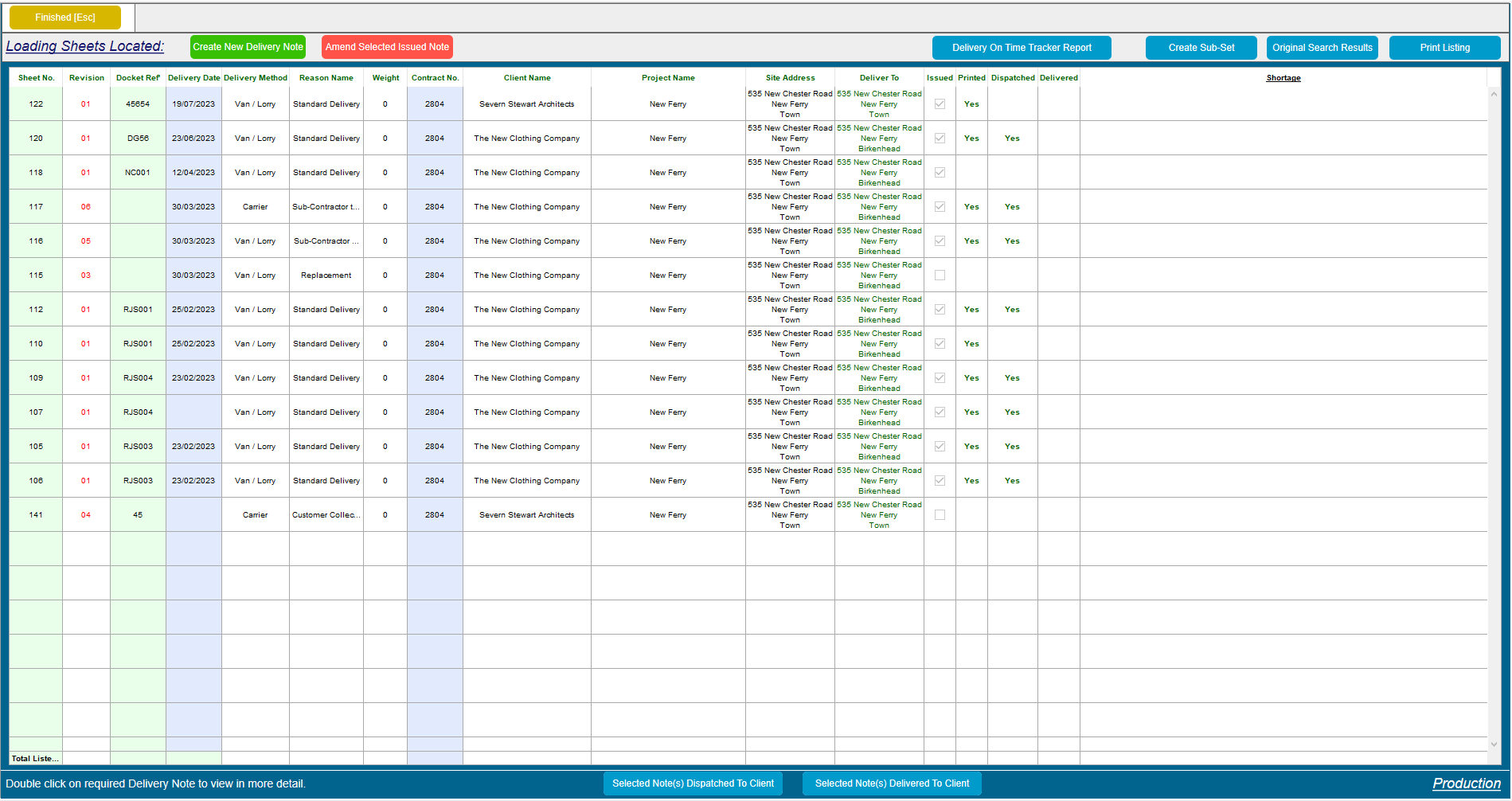Click the Sheet No. column header
Viewport: 1512px width, 801px height.
click(x=37, y=78)
